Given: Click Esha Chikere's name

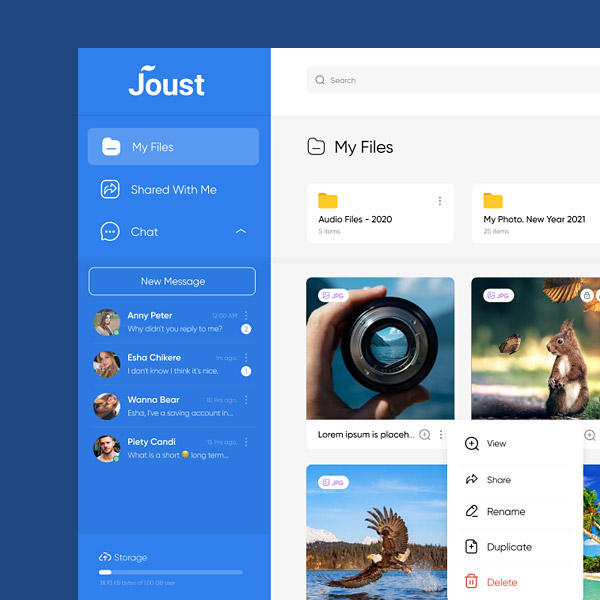Looking at the screenshot, I should (x=154, y=358).
